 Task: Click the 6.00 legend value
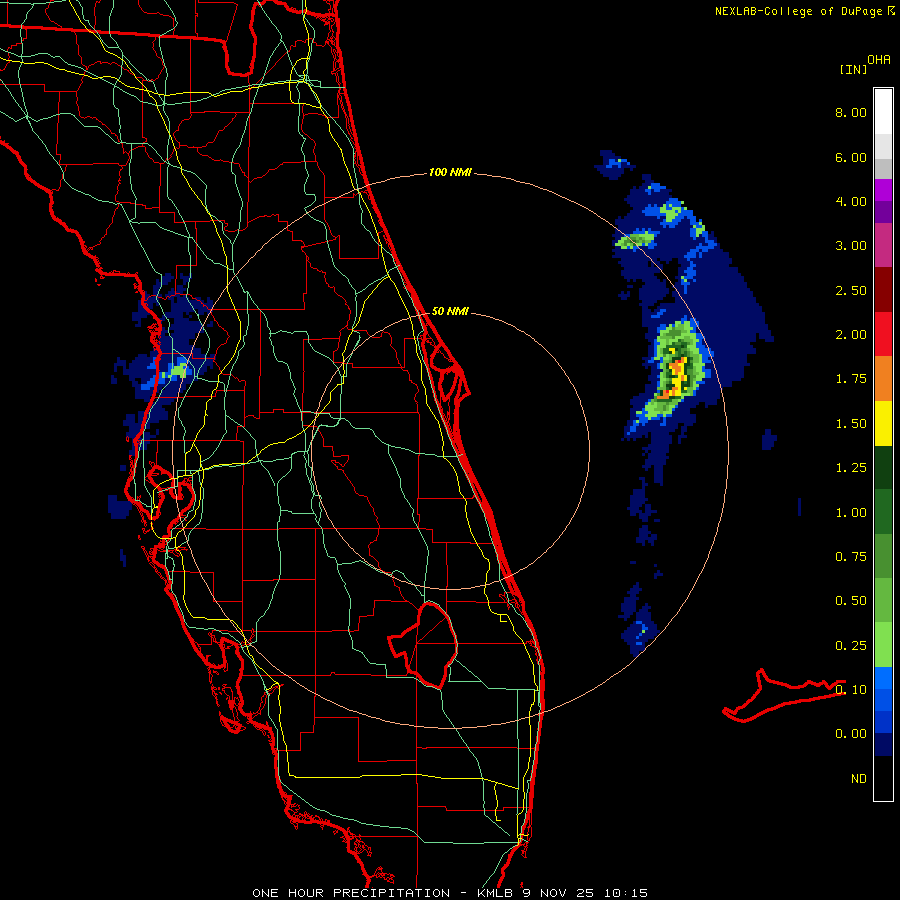(x=851, y=157)
